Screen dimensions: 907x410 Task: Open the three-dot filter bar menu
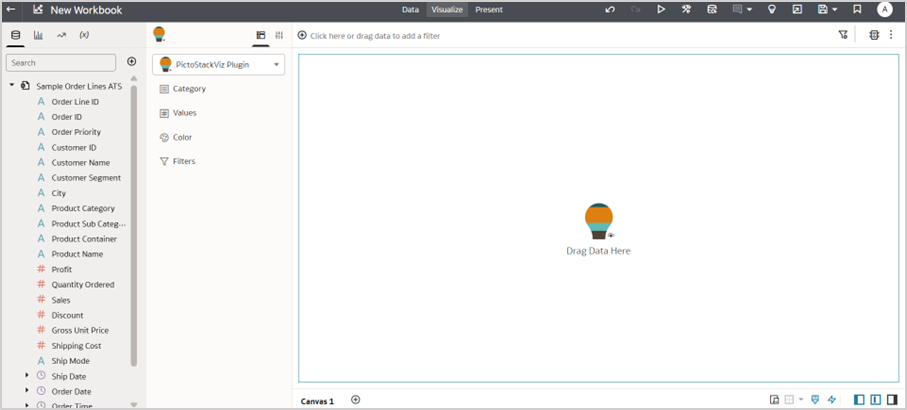click(891, 35)
